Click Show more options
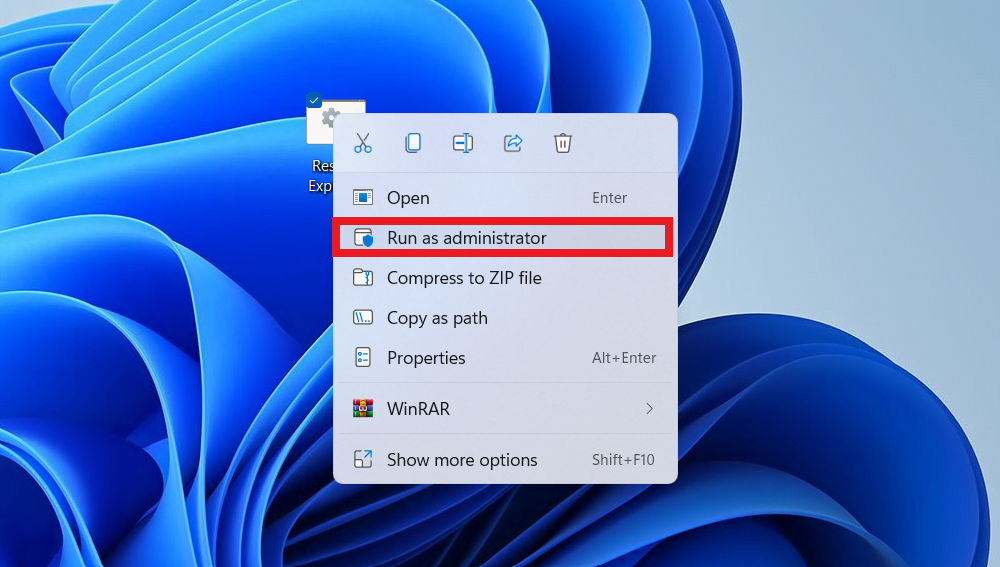The image size is (1000, 567). (x=503, y=459)
